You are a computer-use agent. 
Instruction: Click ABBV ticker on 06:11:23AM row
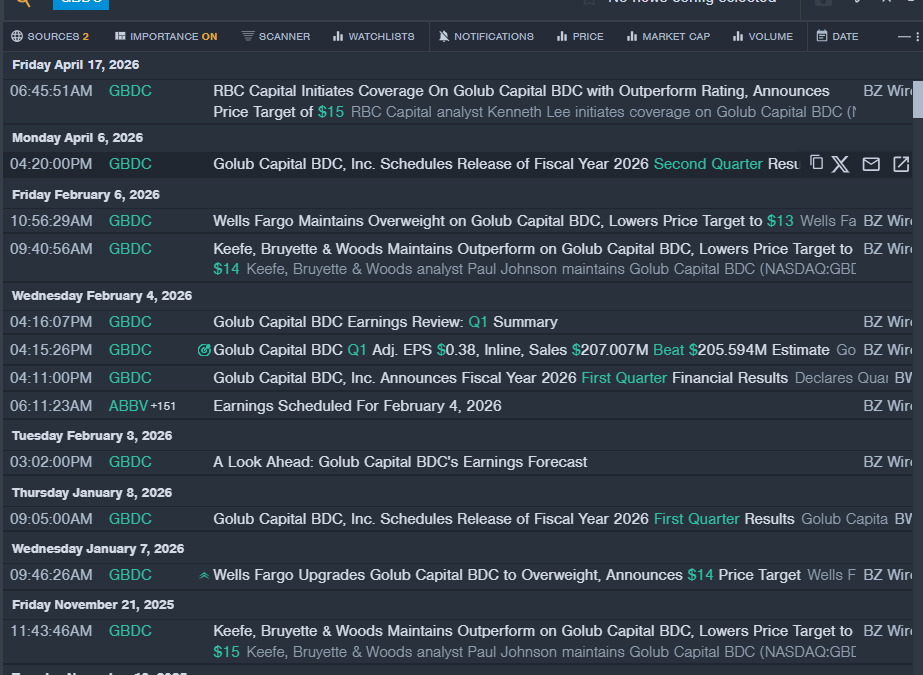click(128, 406)
